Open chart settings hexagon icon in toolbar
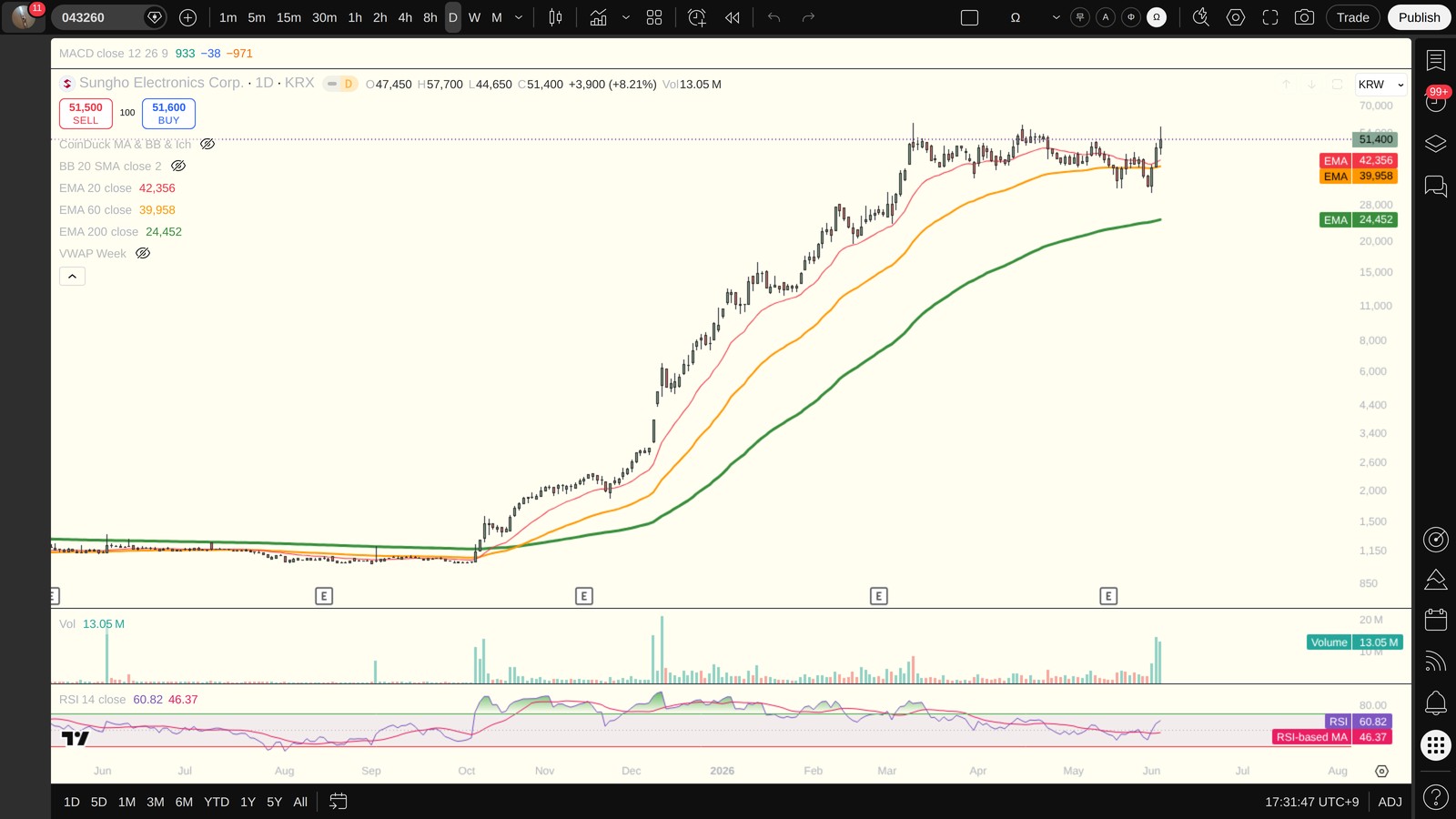Viewport: 1456px width, 819px height. [1235, 17]
